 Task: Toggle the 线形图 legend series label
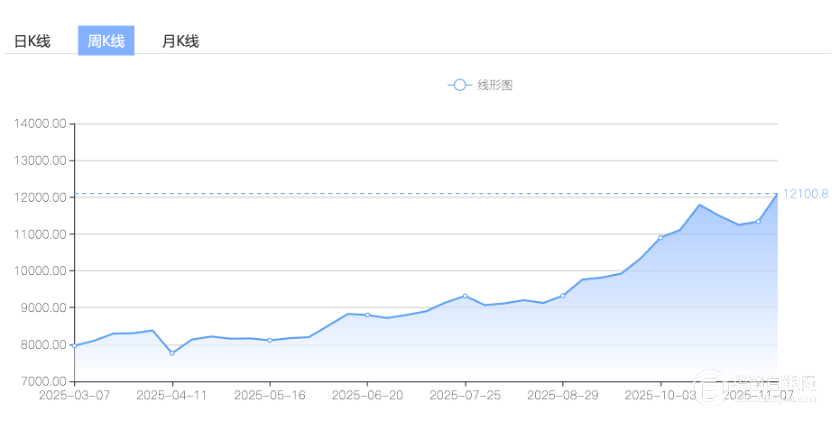(494, 85)
